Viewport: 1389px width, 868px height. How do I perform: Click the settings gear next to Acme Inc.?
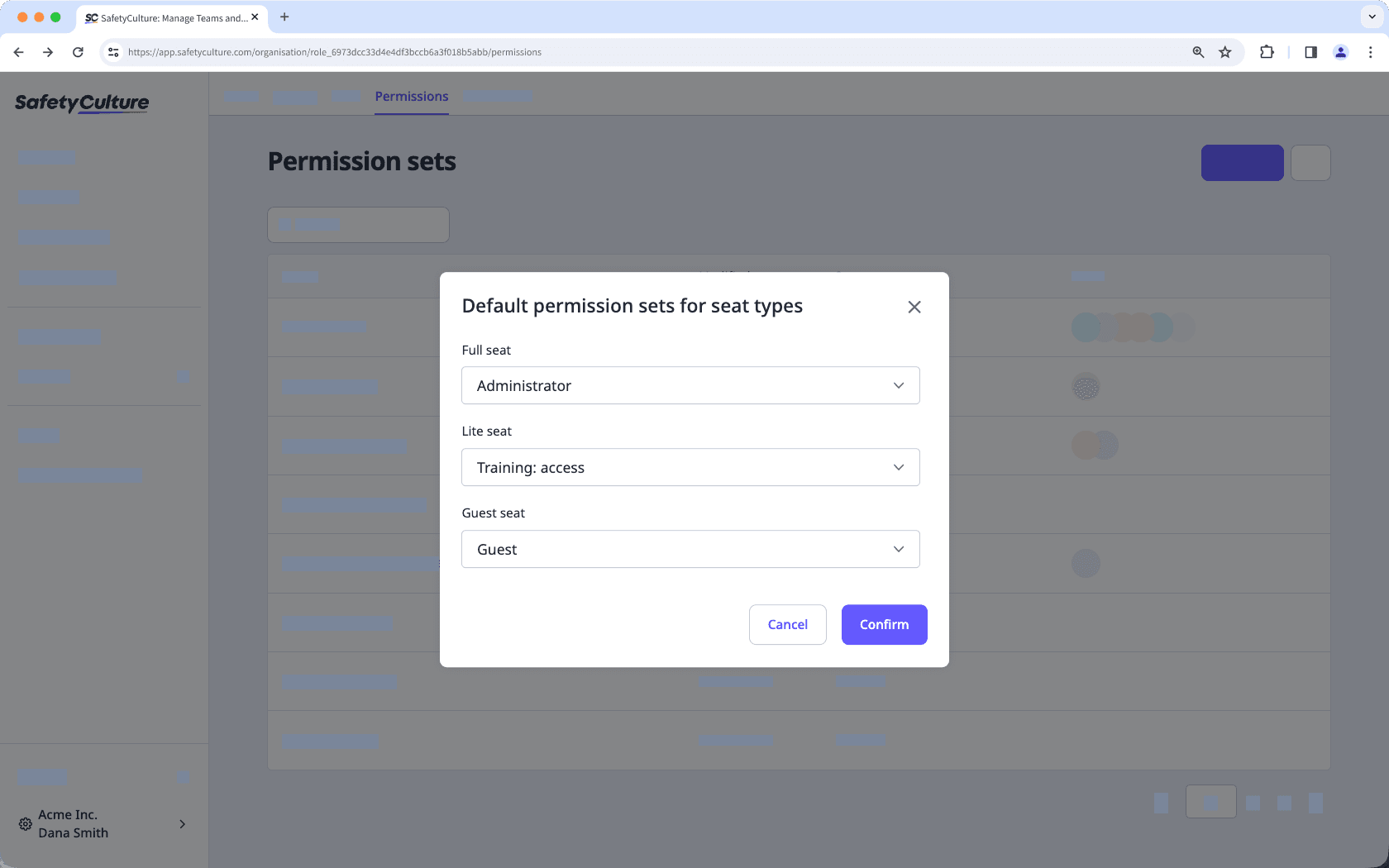(24, 823)
